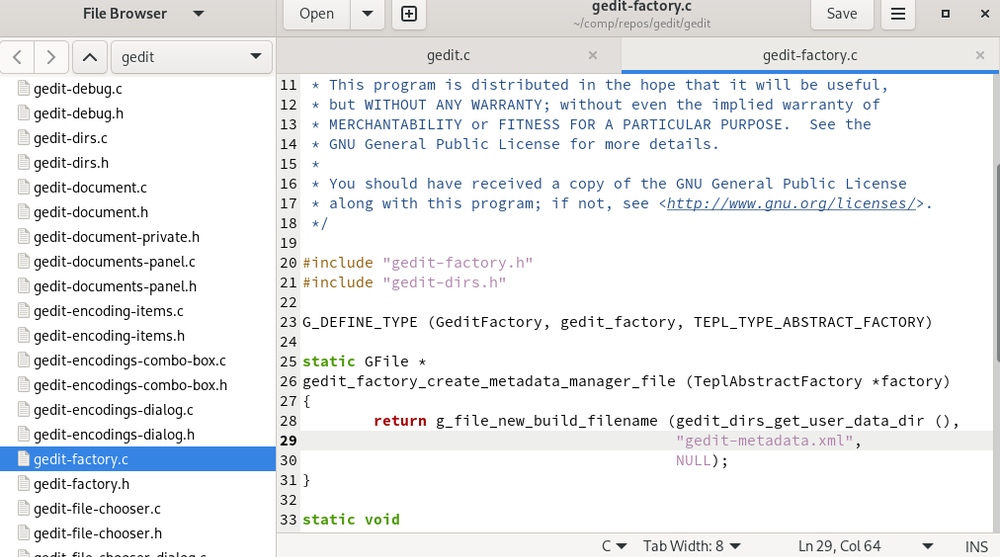Screen dimensions: 1000x557
Task: Click the editor vertical scrollbar
Action: coord(997,263)
